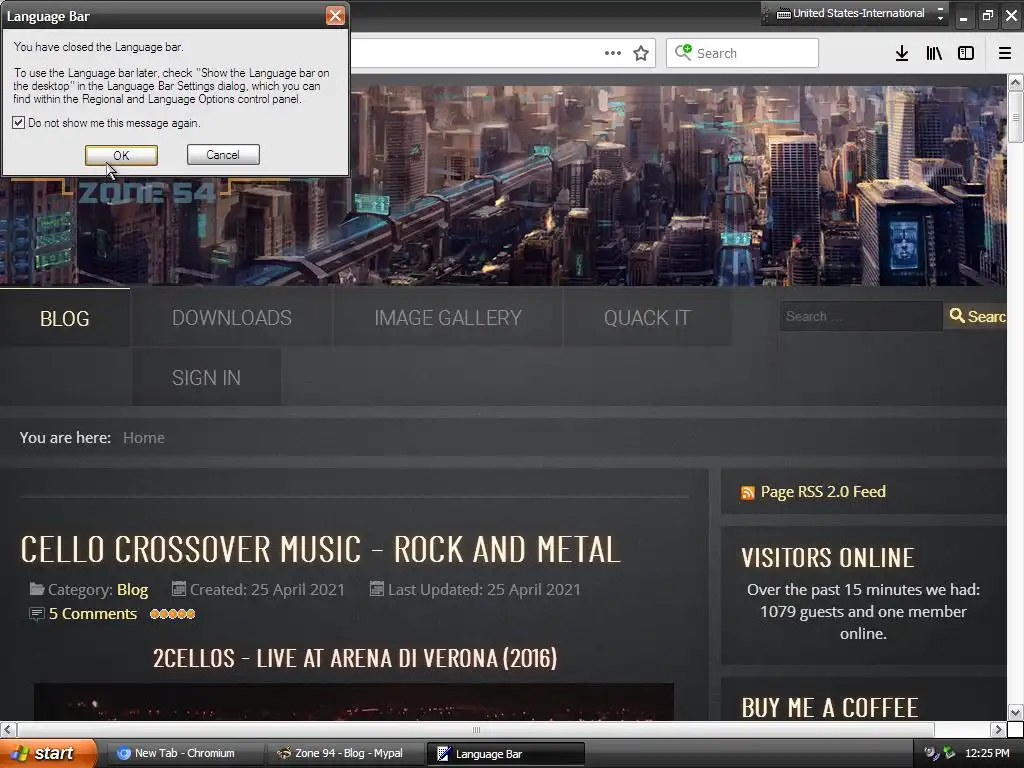This screenshot has height=768, width=1024.
Task: Click Cancel in Language Bar dialog
Action: [x=223, y=155]
